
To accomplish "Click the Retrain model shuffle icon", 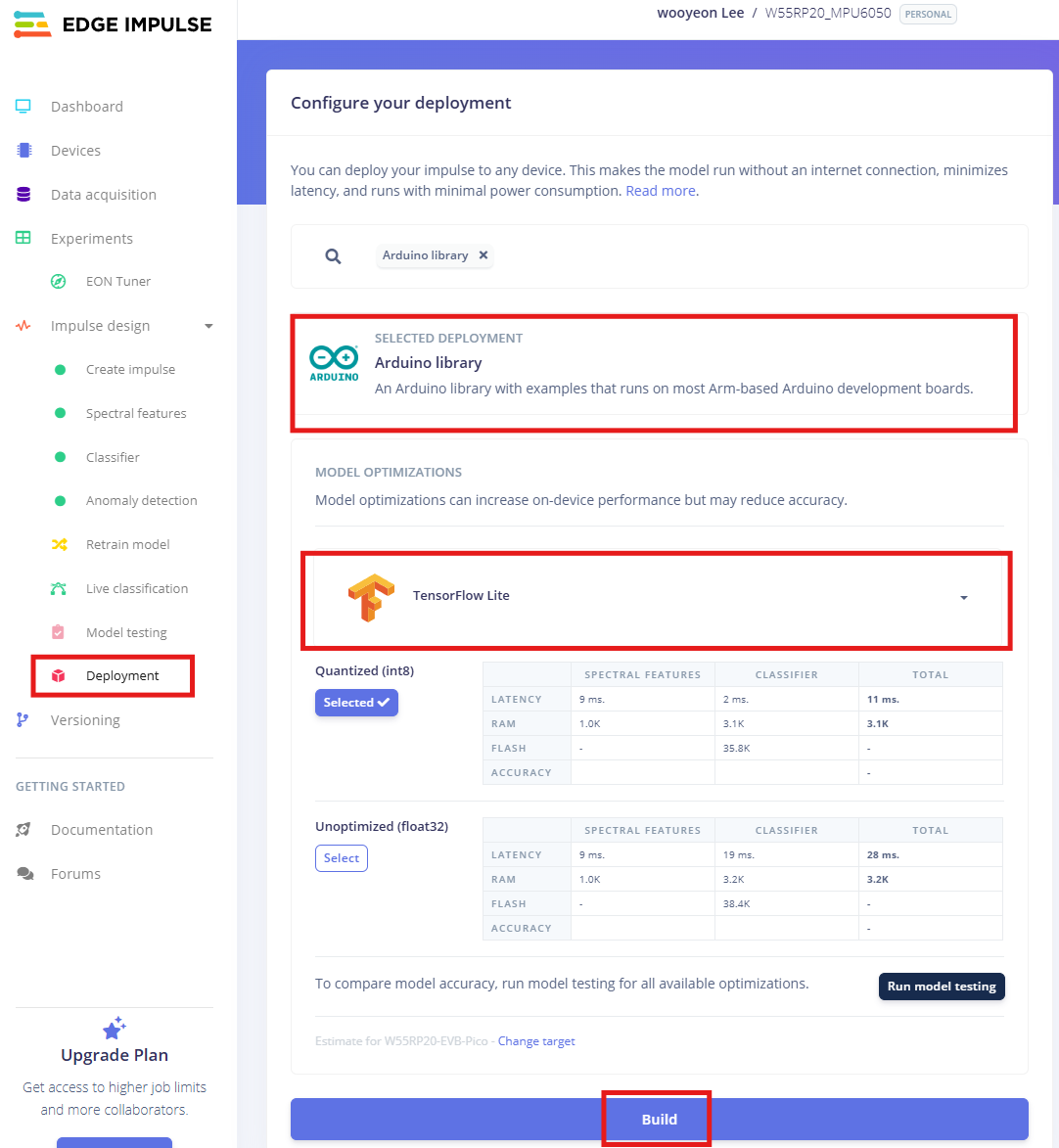I will (60, 544).
